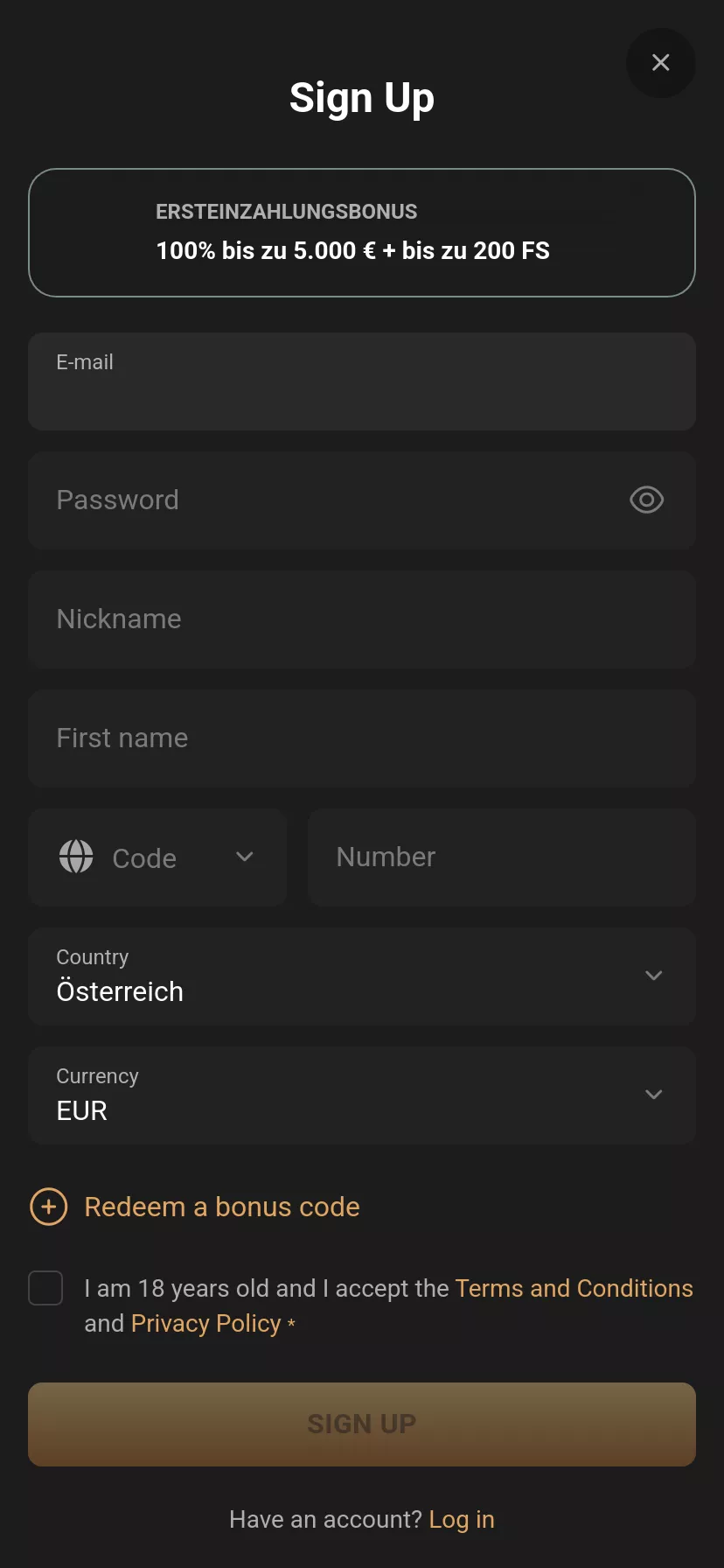Select the First name text field
The width and height of the screenshot is (724, 1568).
click(362, 738)
